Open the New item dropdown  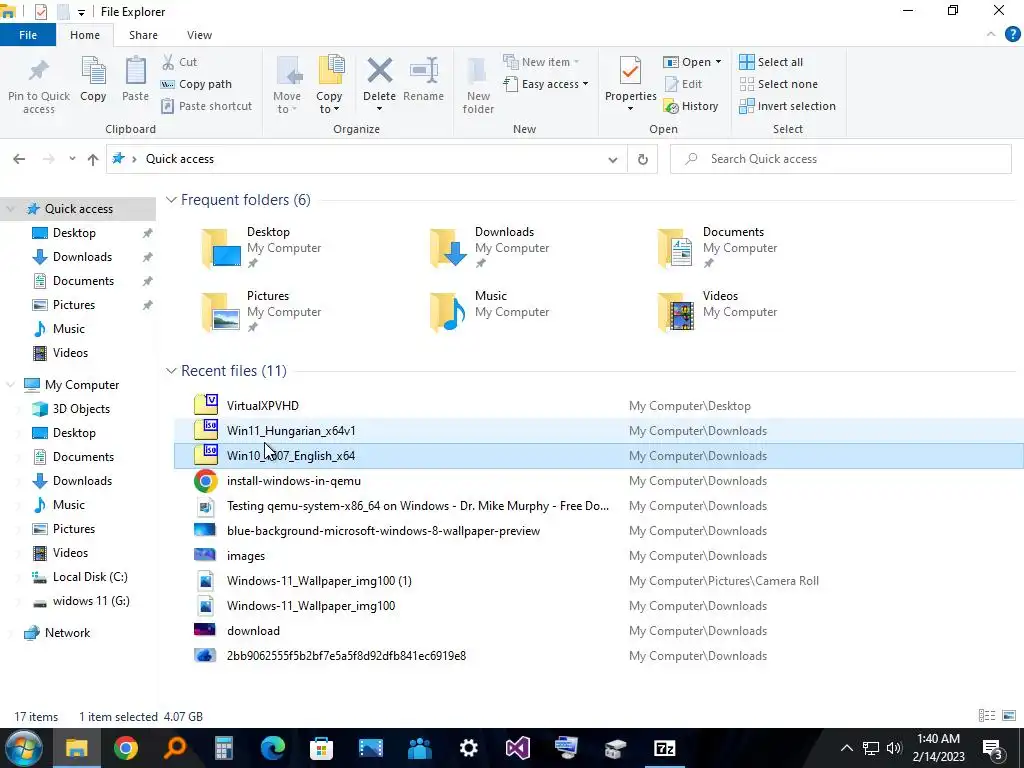pyautogui.click(x=541, y=62)
